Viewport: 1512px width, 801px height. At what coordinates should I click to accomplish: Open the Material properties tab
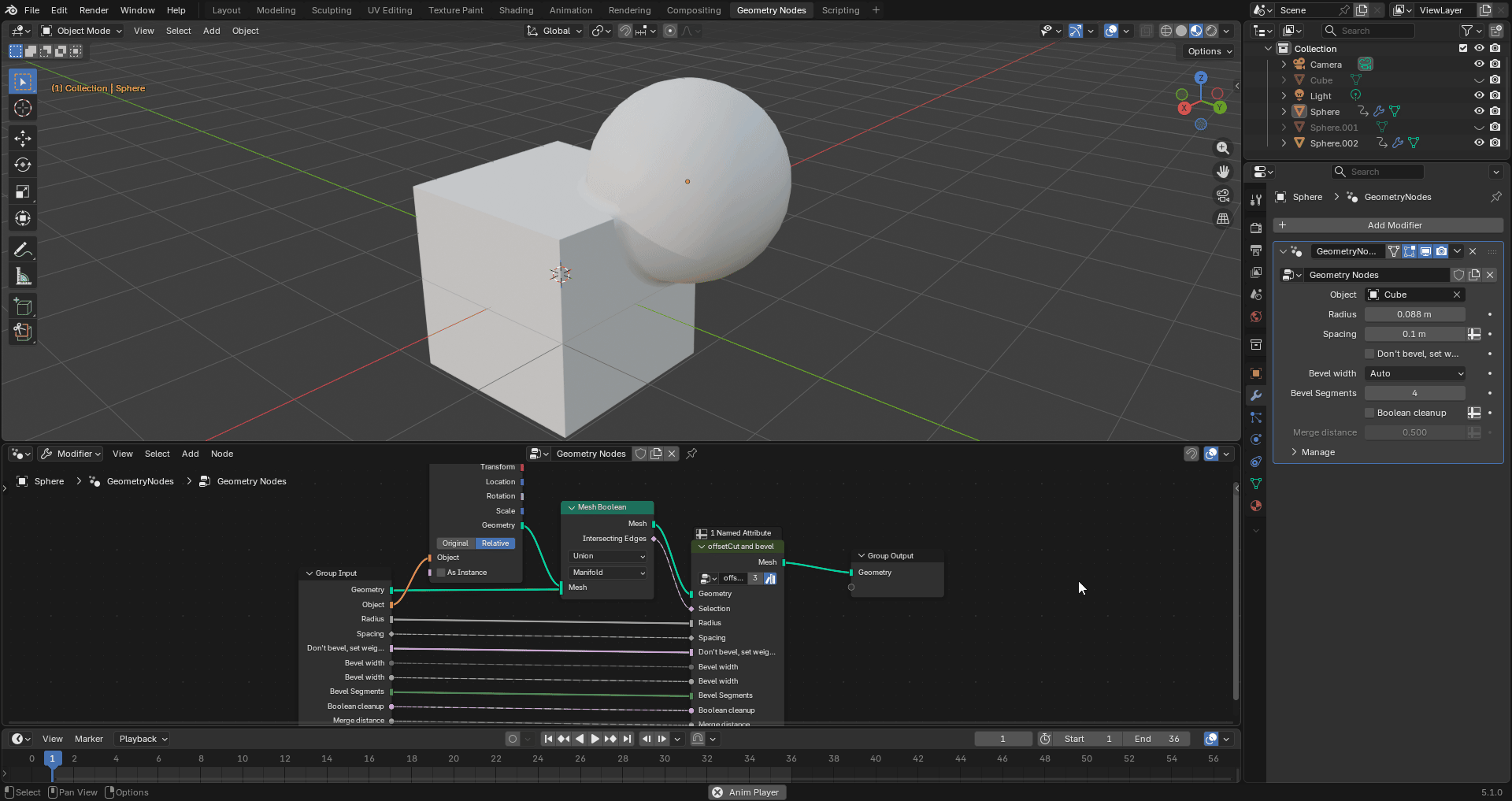(1256, 506)
